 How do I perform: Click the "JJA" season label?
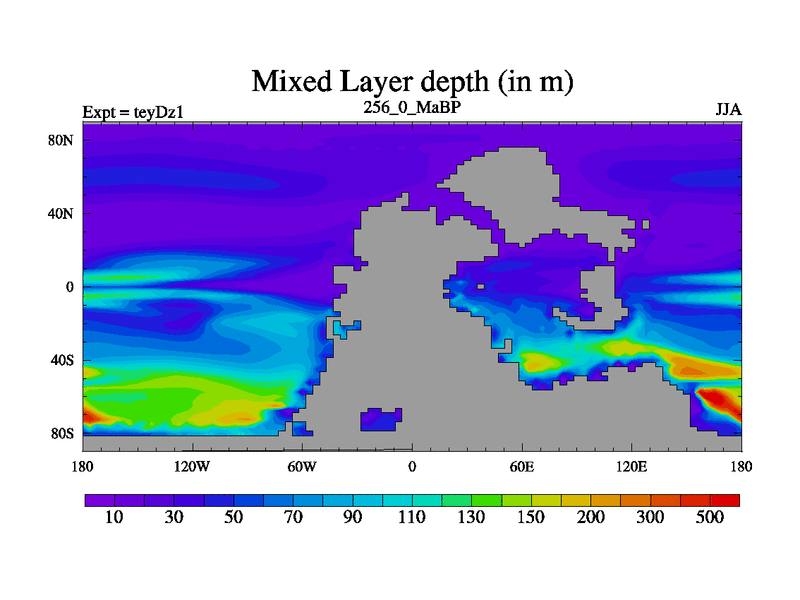pyautogui.click(x=728, y=110)
